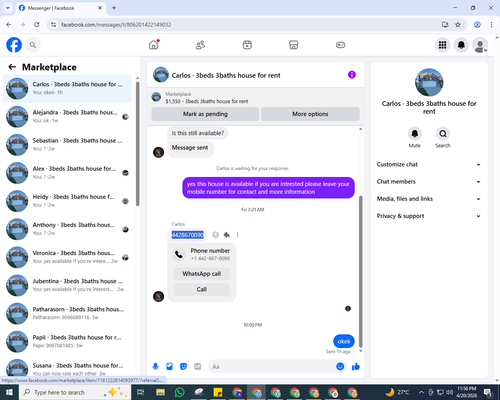
Task: Open a new browser tab
Action: point(114,8)
